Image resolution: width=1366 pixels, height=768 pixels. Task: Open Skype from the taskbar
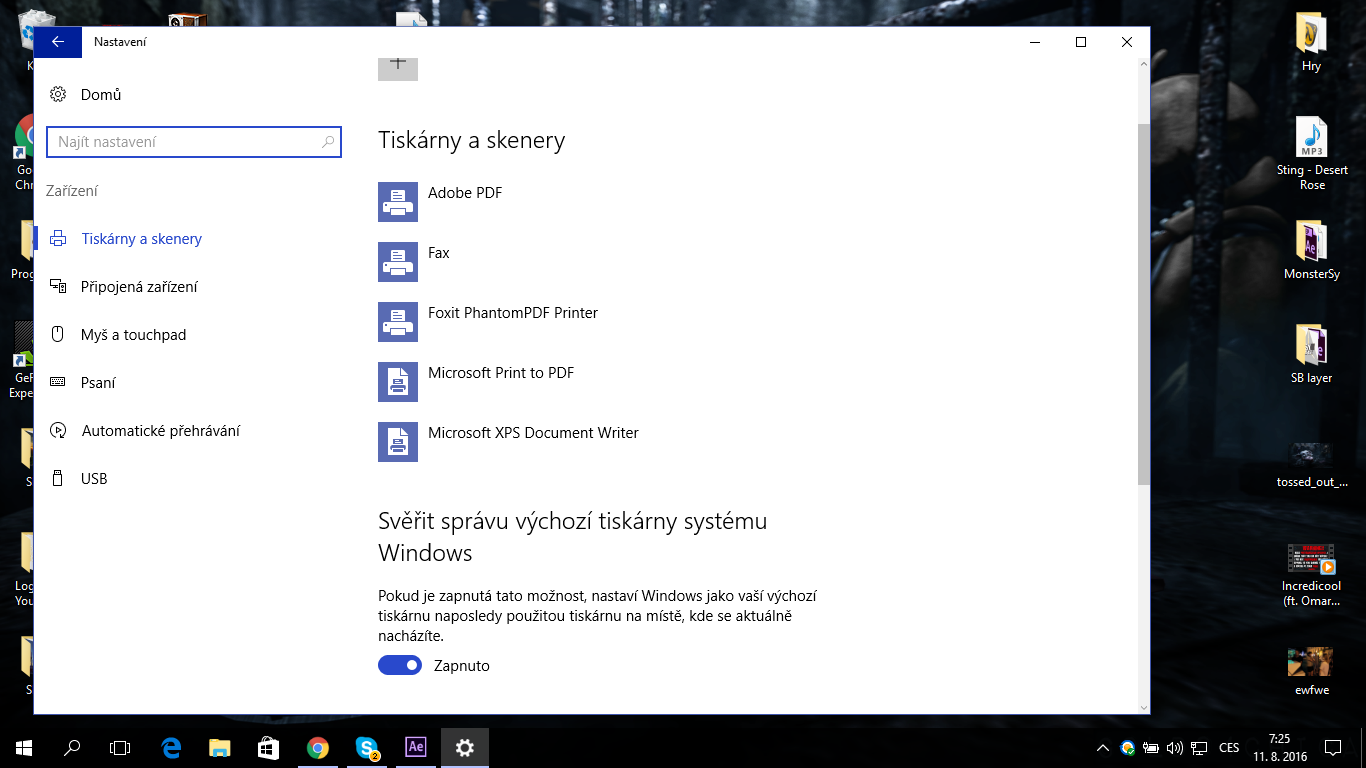tap(367, 747)
